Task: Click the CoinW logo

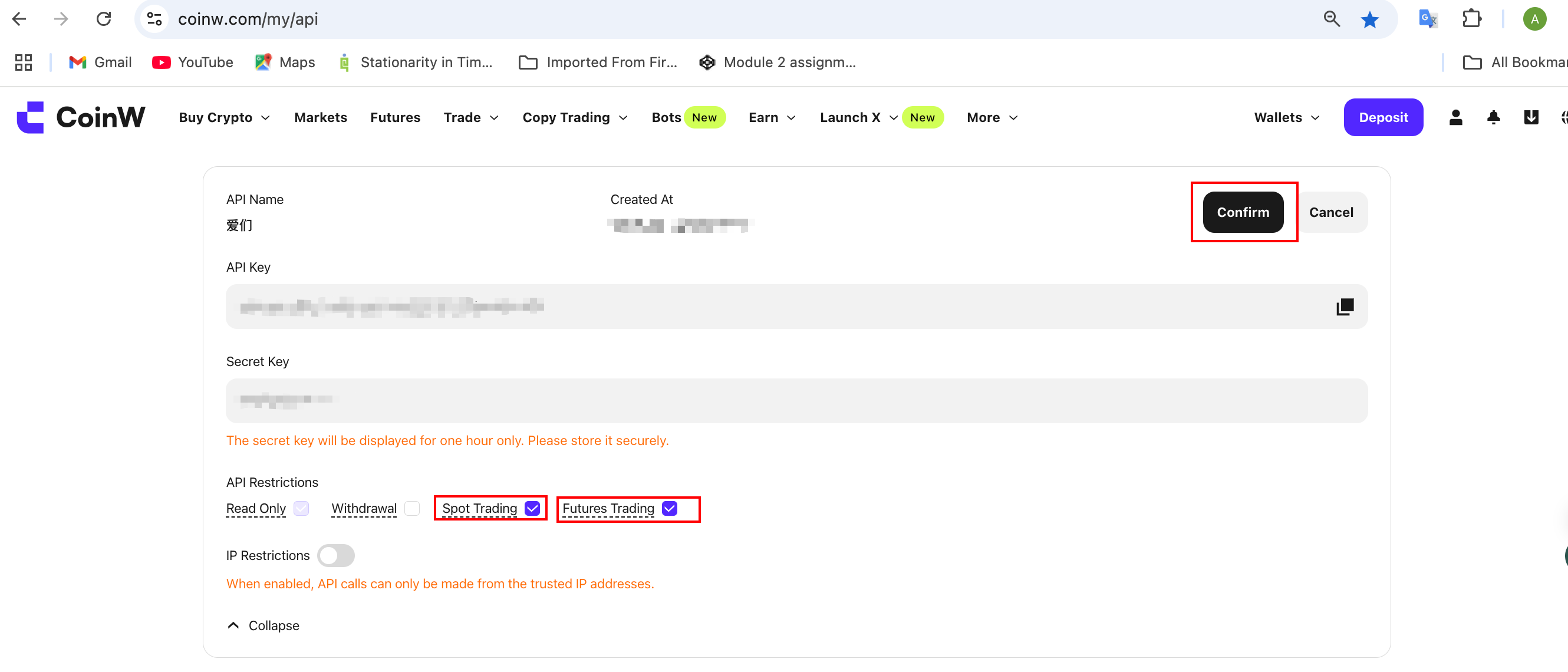Action: (x=81, y=117)
